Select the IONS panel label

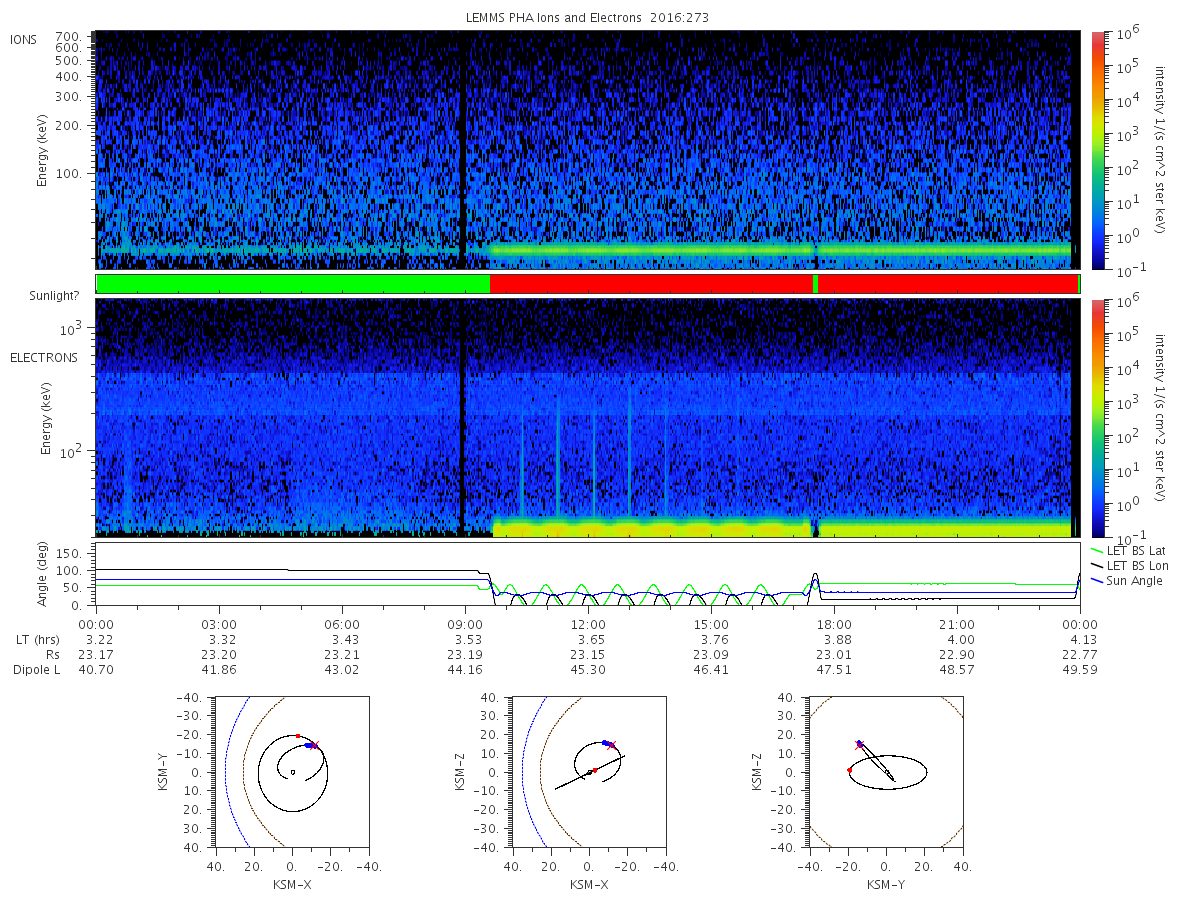(24, 40)
